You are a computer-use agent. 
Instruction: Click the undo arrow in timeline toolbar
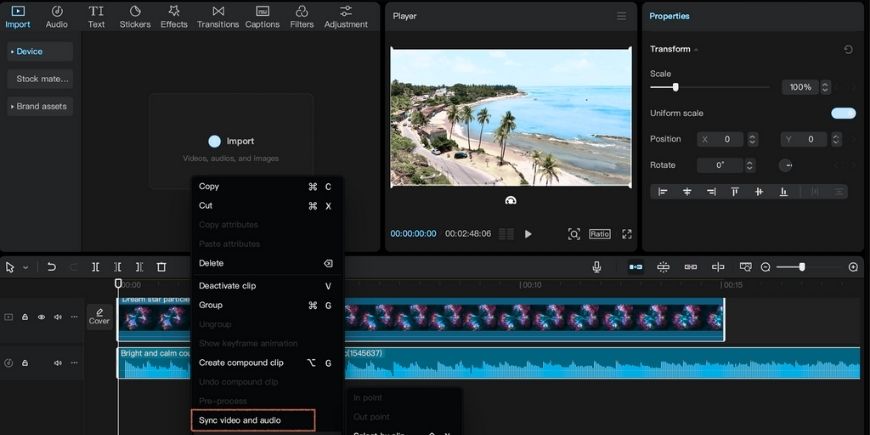[x=51, y=267]
